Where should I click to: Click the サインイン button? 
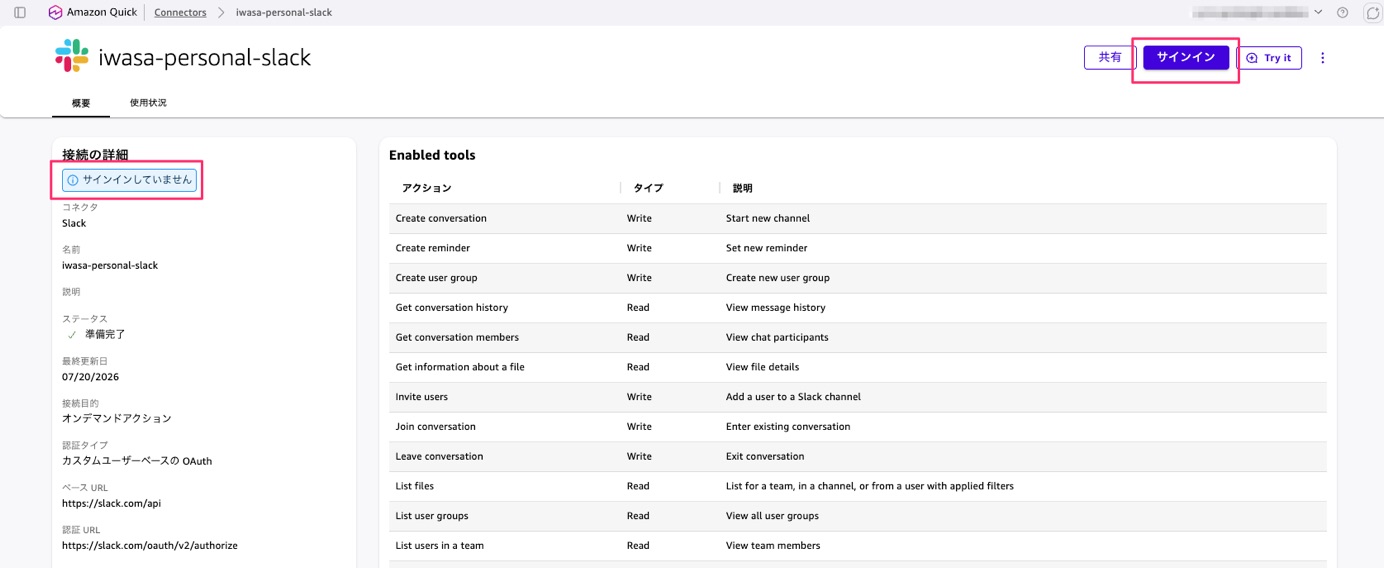click(1186, 58)
